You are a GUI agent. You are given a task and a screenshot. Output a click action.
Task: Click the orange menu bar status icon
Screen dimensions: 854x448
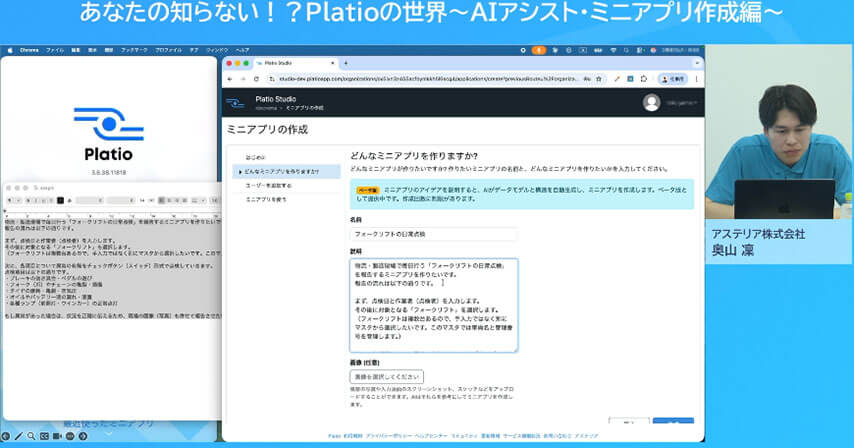(539, 50)
